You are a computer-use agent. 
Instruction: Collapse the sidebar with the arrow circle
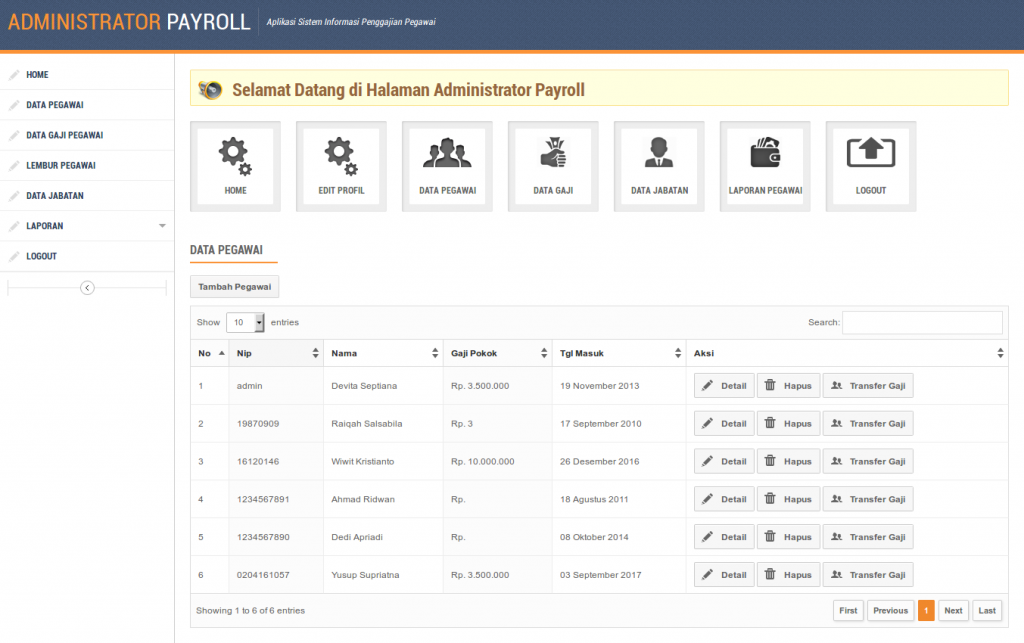(x=87, y=288)
